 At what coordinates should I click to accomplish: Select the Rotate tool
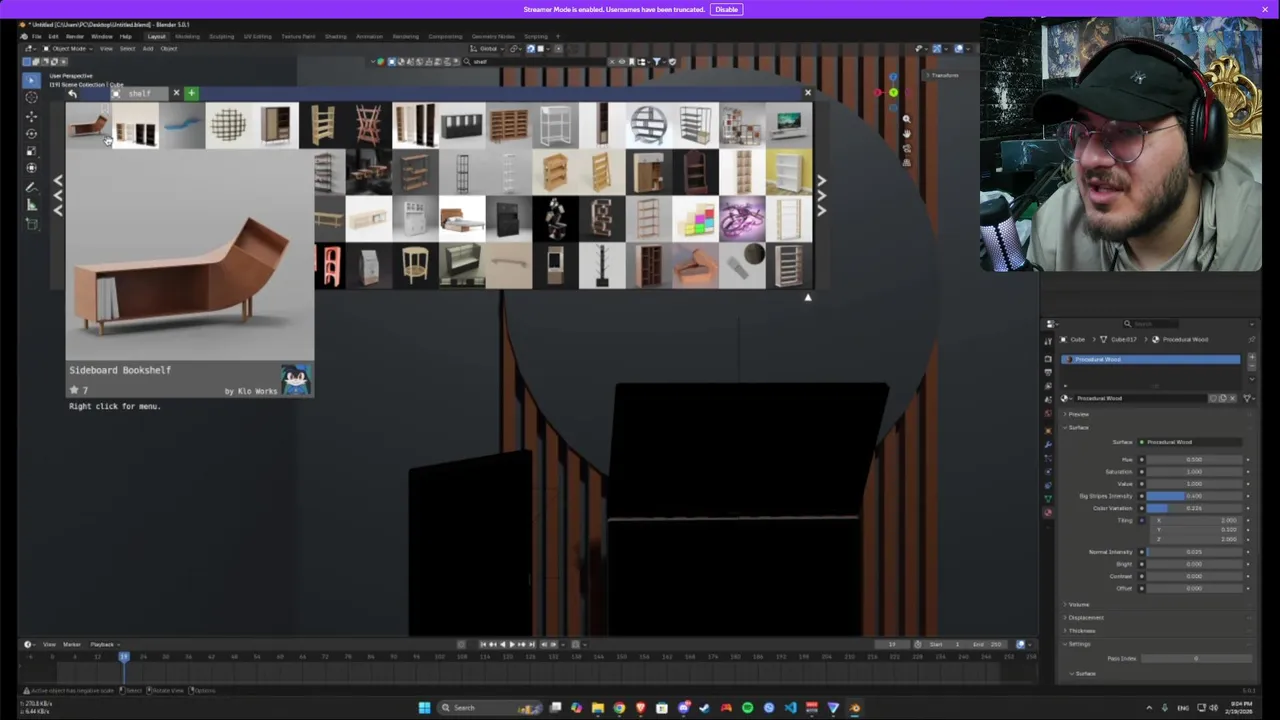click(31, 133)
